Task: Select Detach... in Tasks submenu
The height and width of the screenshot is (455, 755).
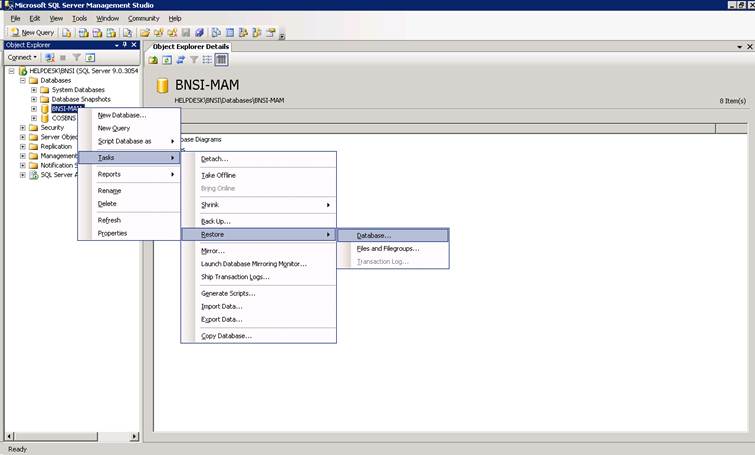Action: click(259, 159)
